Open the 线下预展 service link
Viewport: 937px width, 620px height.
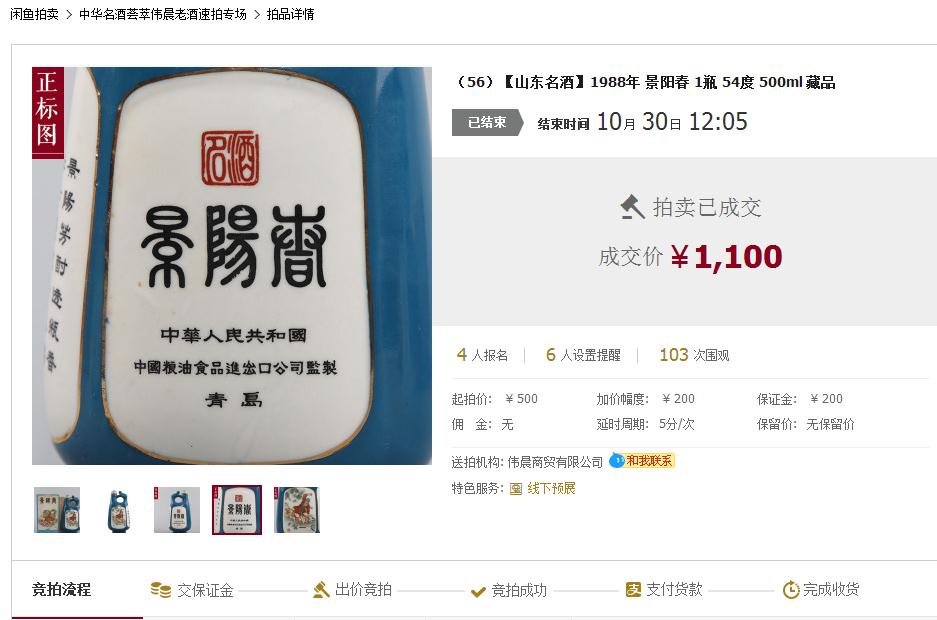point(551,489)
